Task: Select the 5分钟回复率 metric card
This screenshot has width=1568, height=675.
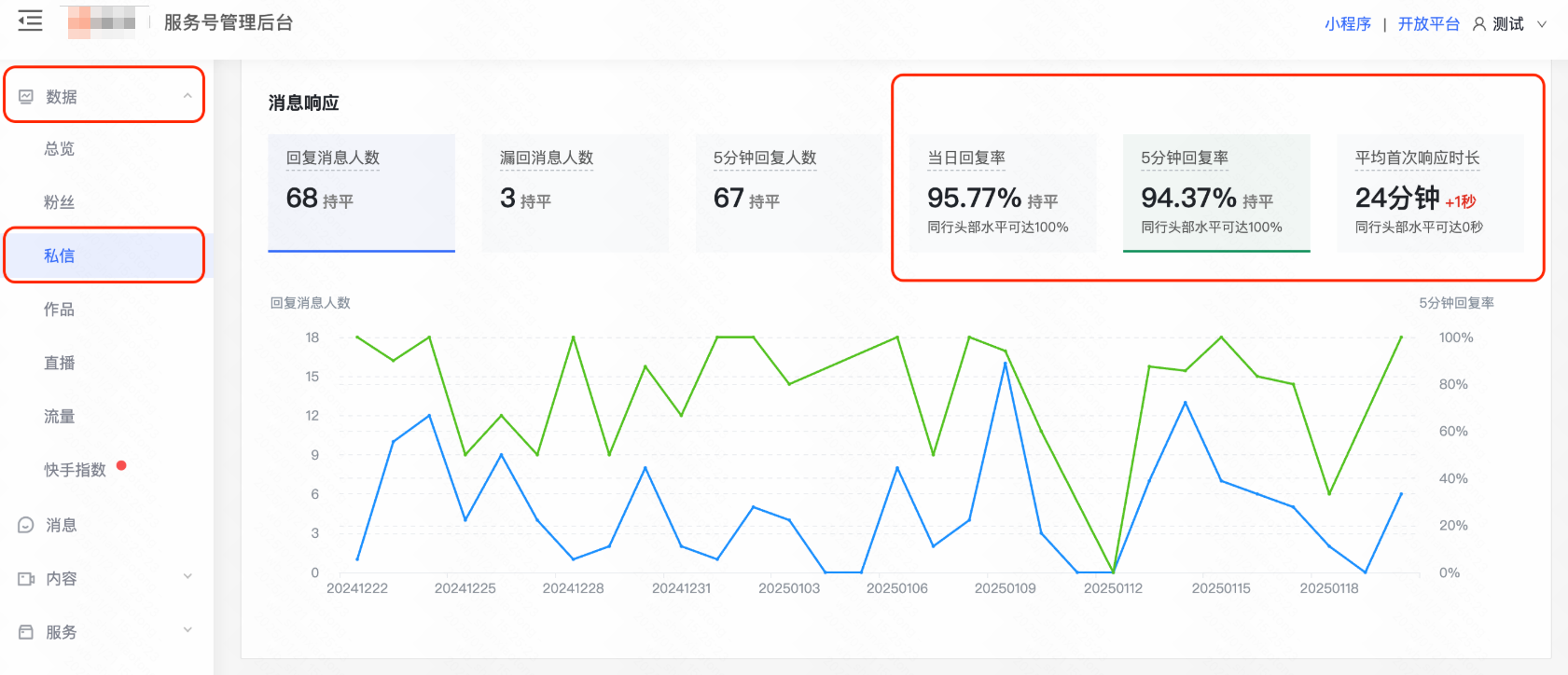Action: tap(1215, 192)
